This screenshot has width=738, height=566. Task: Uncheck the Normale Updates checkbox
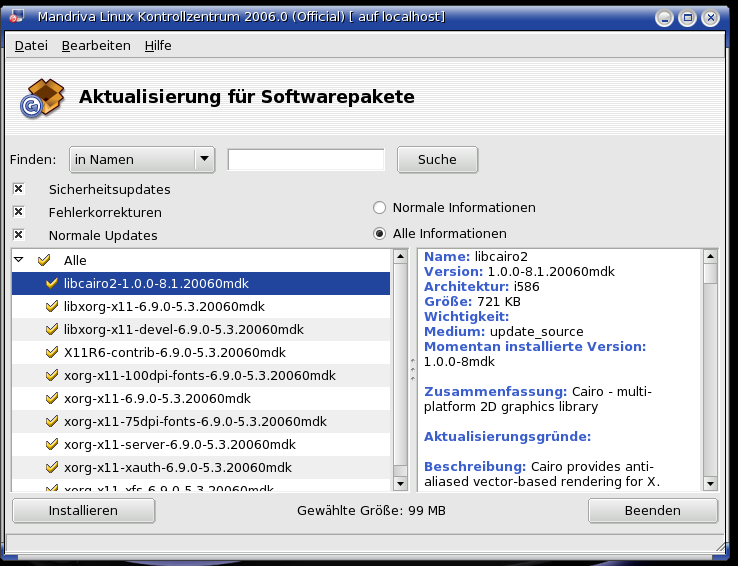coord(18,235)
